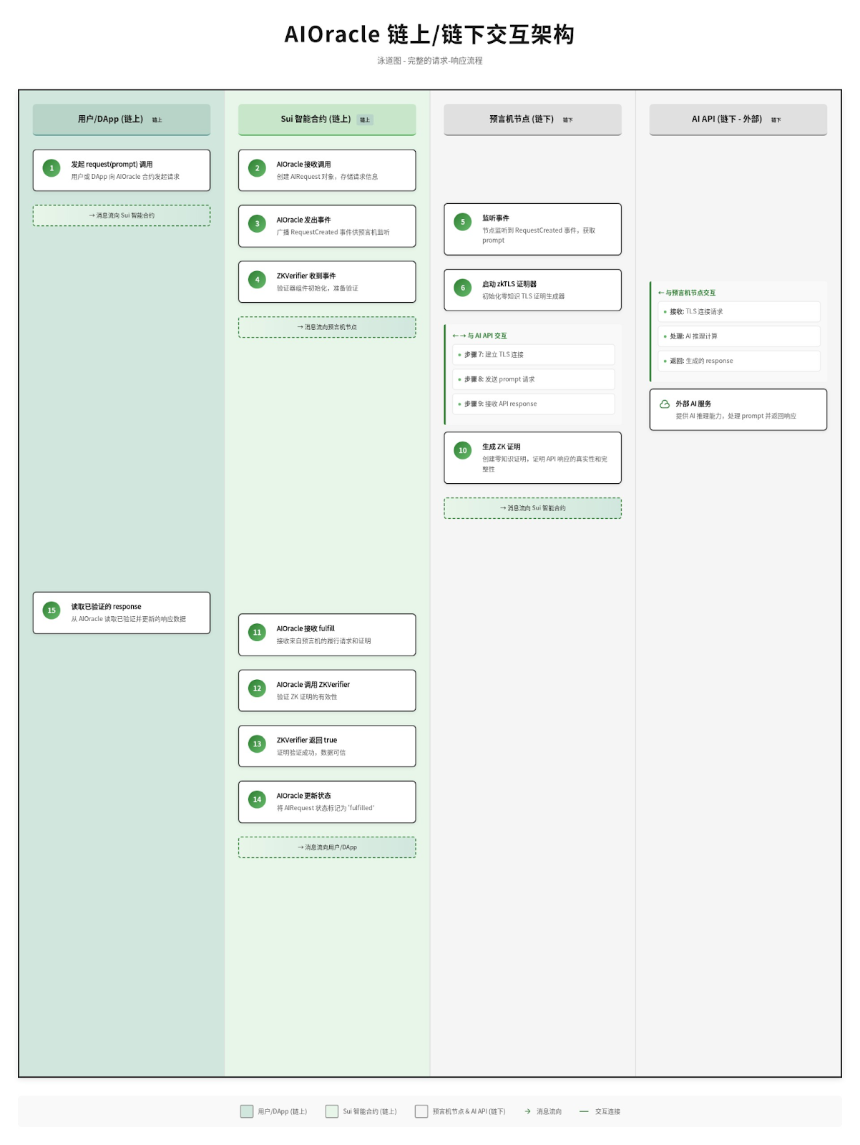The width and height of the screenshot is (860, 1145).
Task: Click the 消息流向预言机节点 dashed box
Action: point(327,327)
